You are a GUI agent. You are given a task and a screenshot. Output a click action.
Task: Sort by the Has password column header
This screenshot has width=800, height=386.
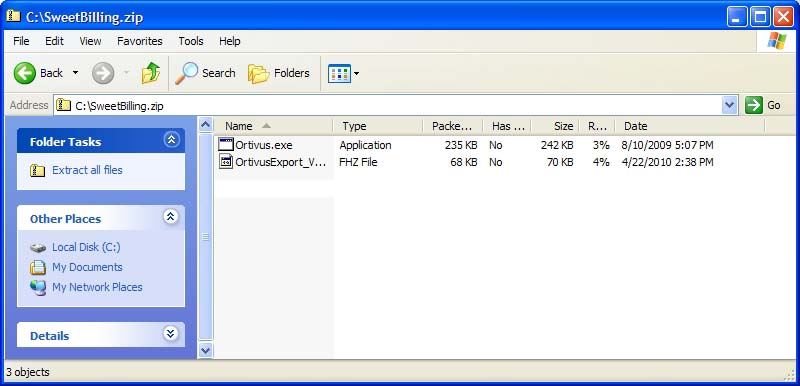pos(507,126)
